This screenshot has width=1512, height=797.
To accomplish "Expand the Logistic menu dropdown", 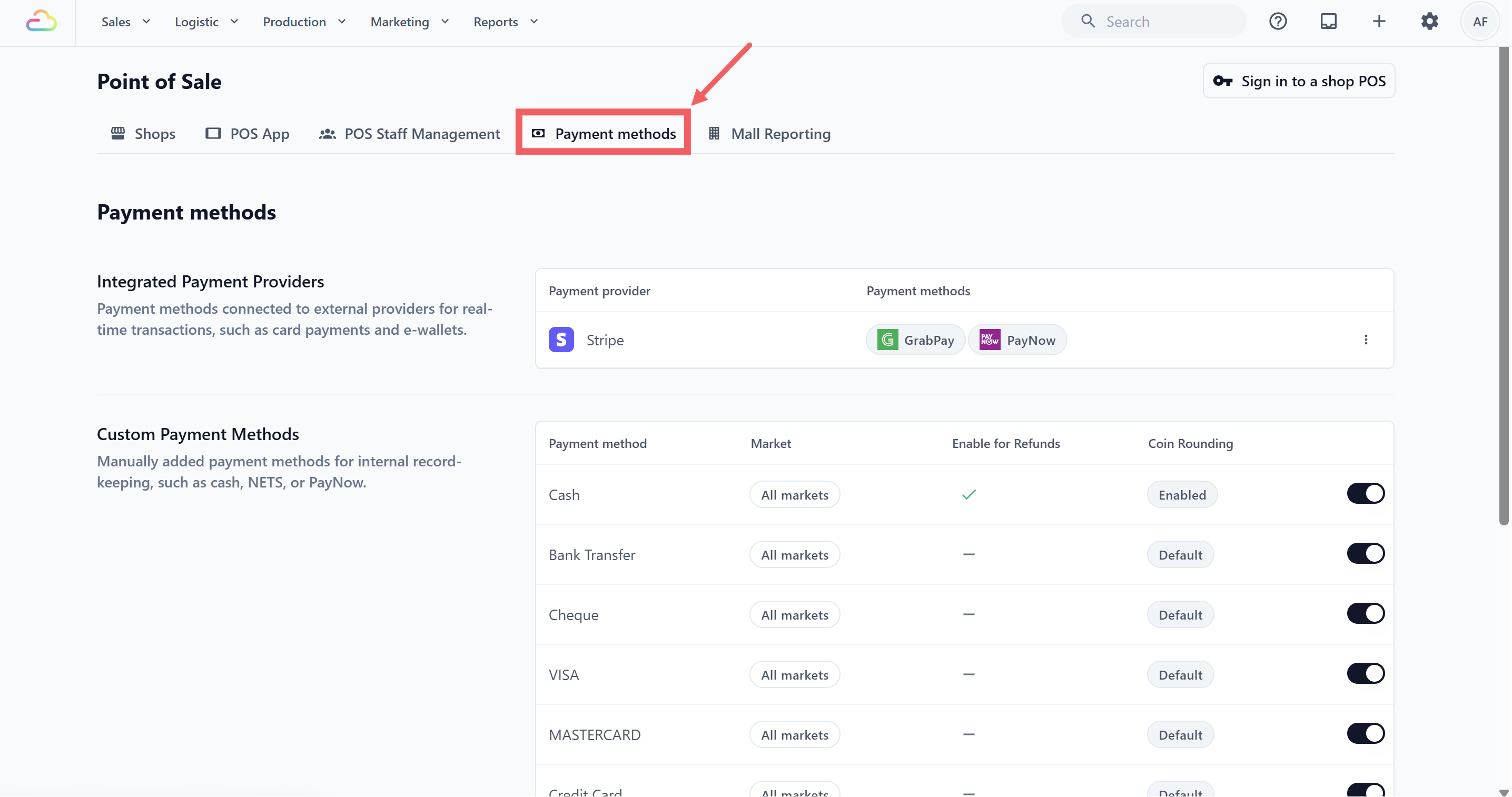I will click(x=206, y=22).
